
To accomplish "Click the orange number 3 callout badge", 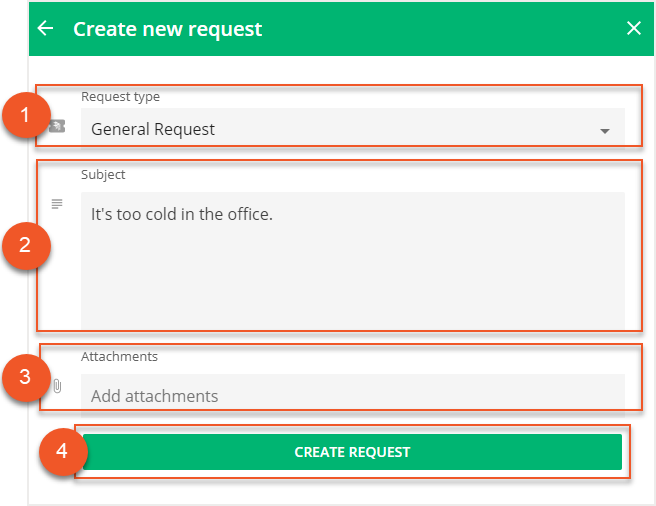I will pos(25,378).
